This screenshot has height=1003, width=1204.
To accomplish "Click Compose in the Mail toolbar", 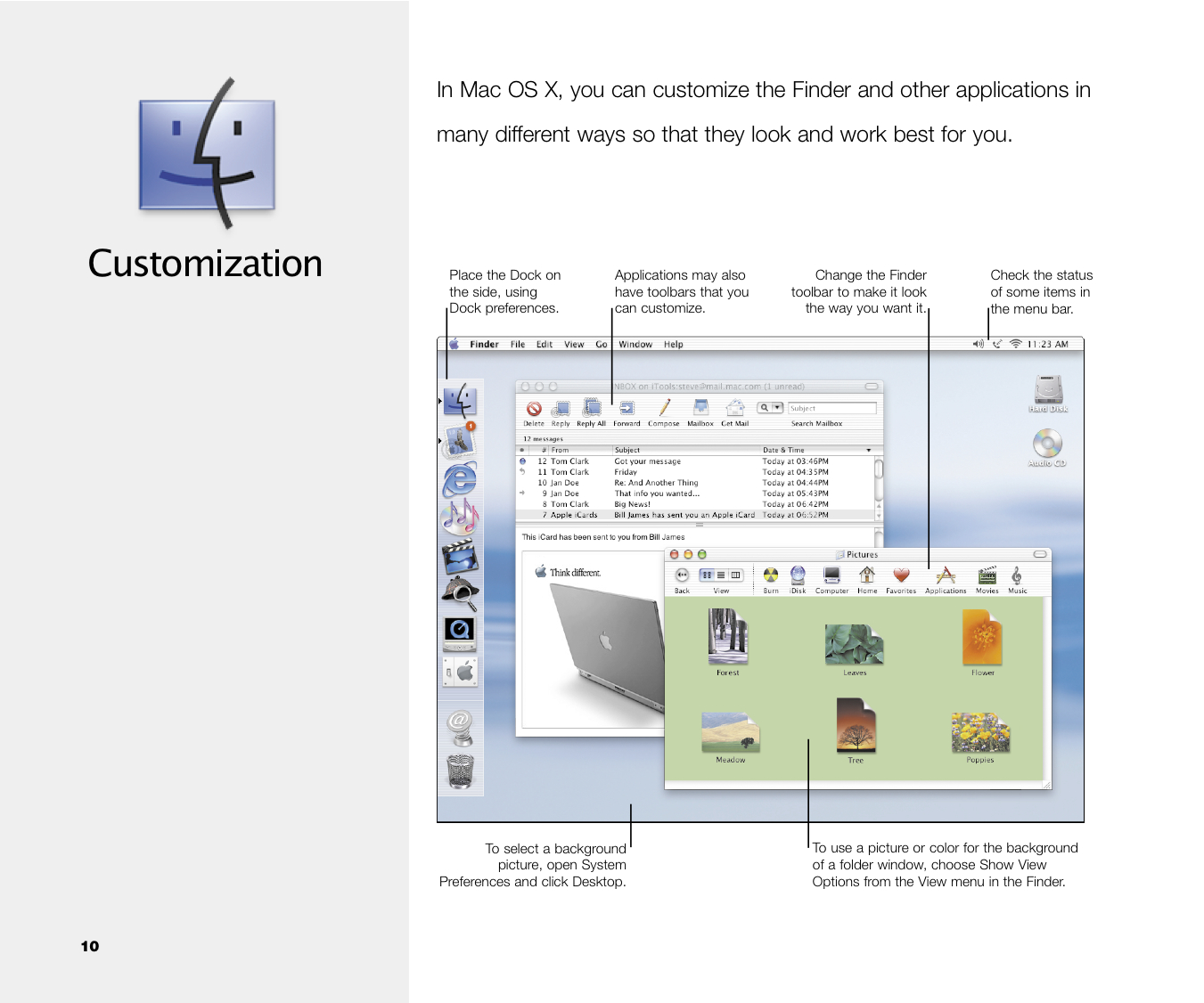I will click(663, 412).
